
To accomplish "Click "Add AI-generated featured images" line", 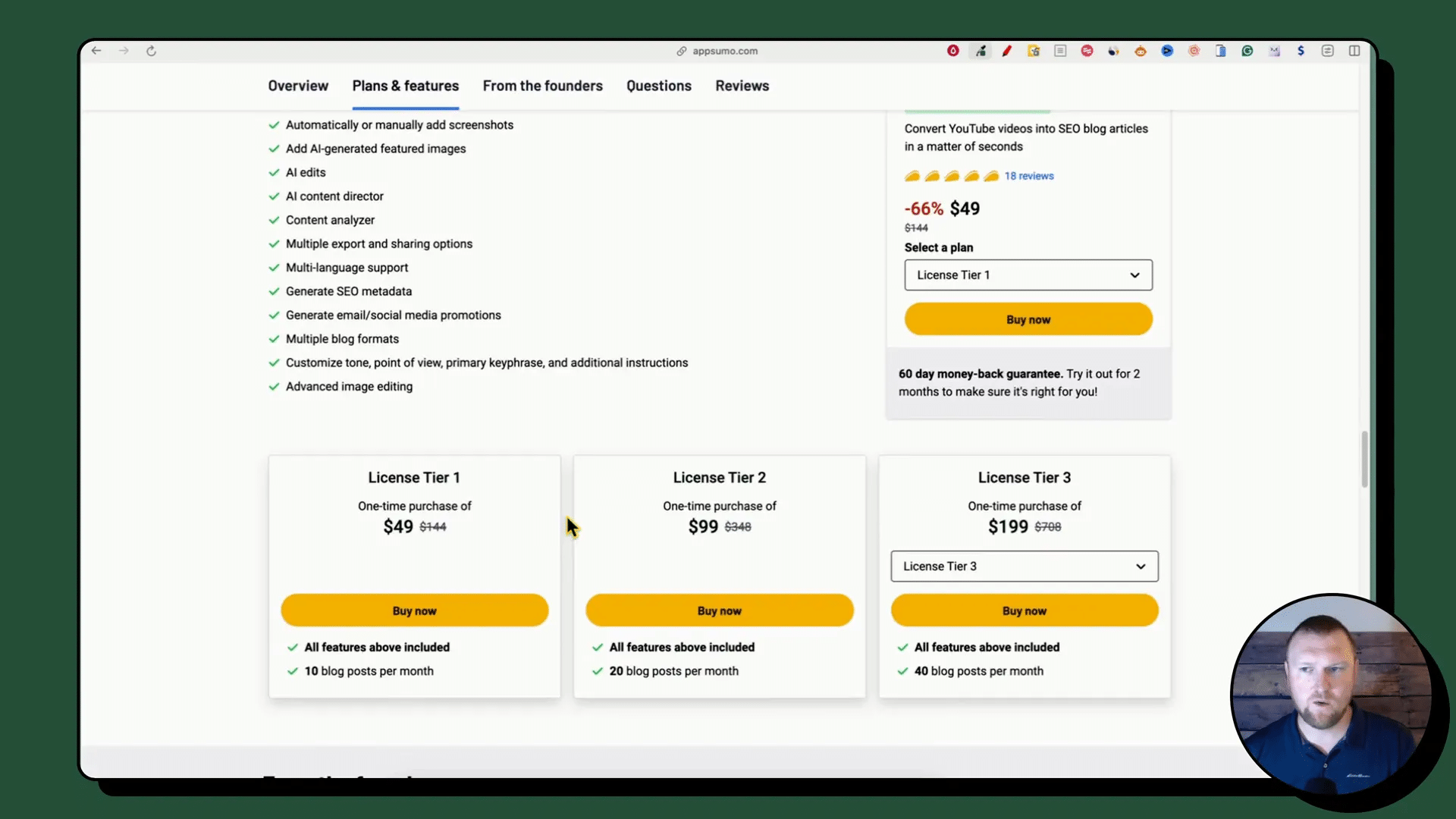I will click(375, 149).
